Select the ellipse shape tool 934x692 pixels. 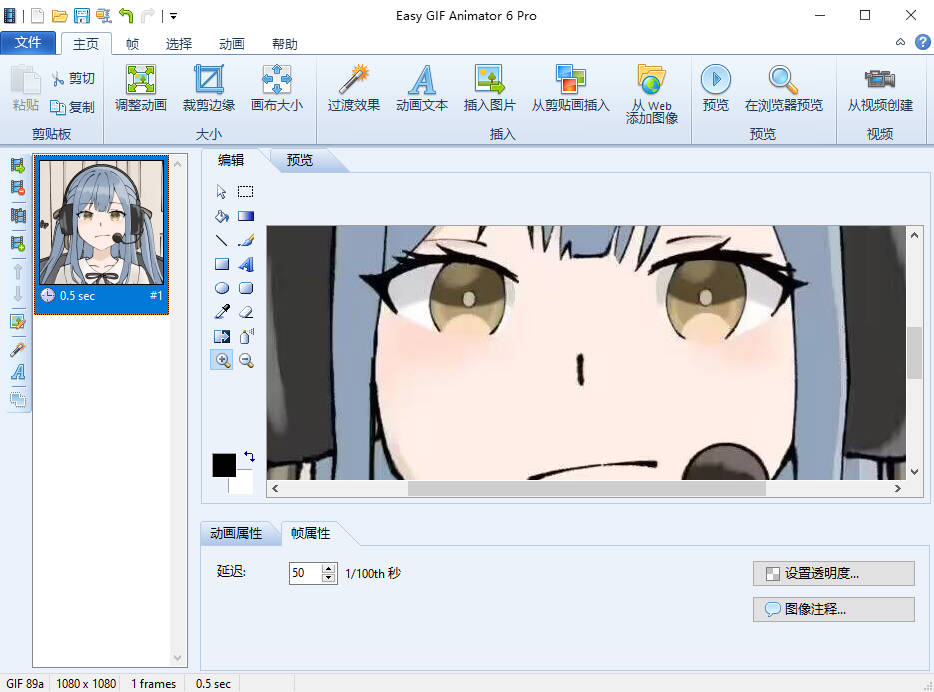(222, 288)
